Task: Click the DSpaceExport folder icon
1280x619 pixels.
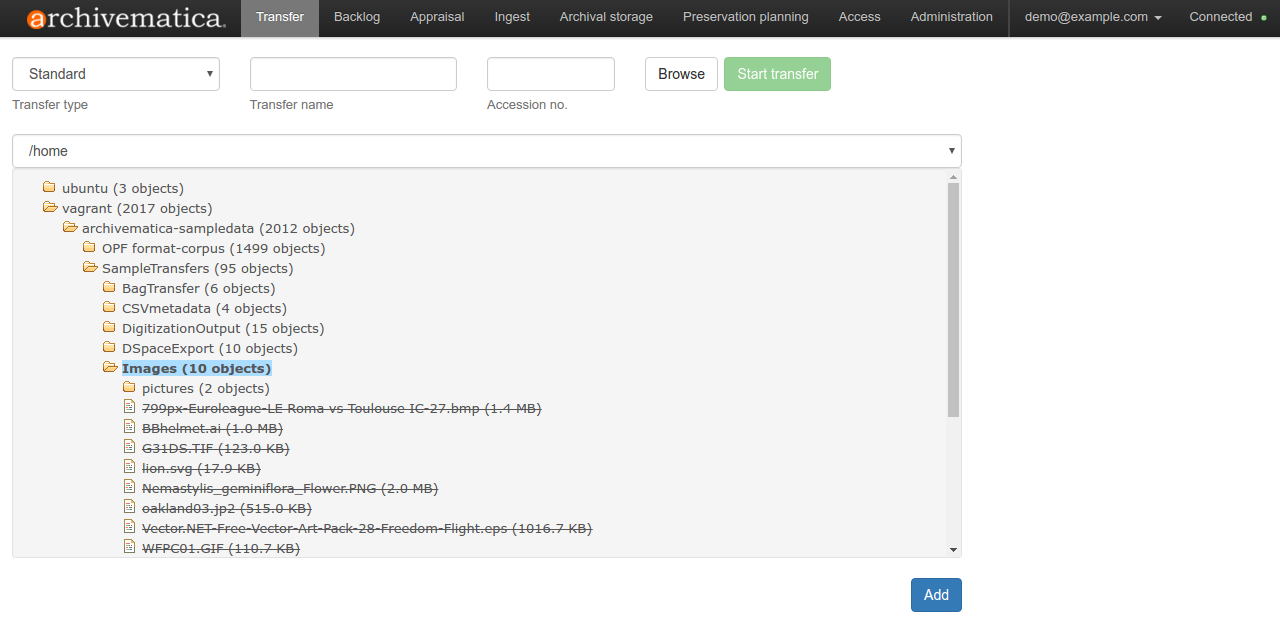Action: [109, 348]
